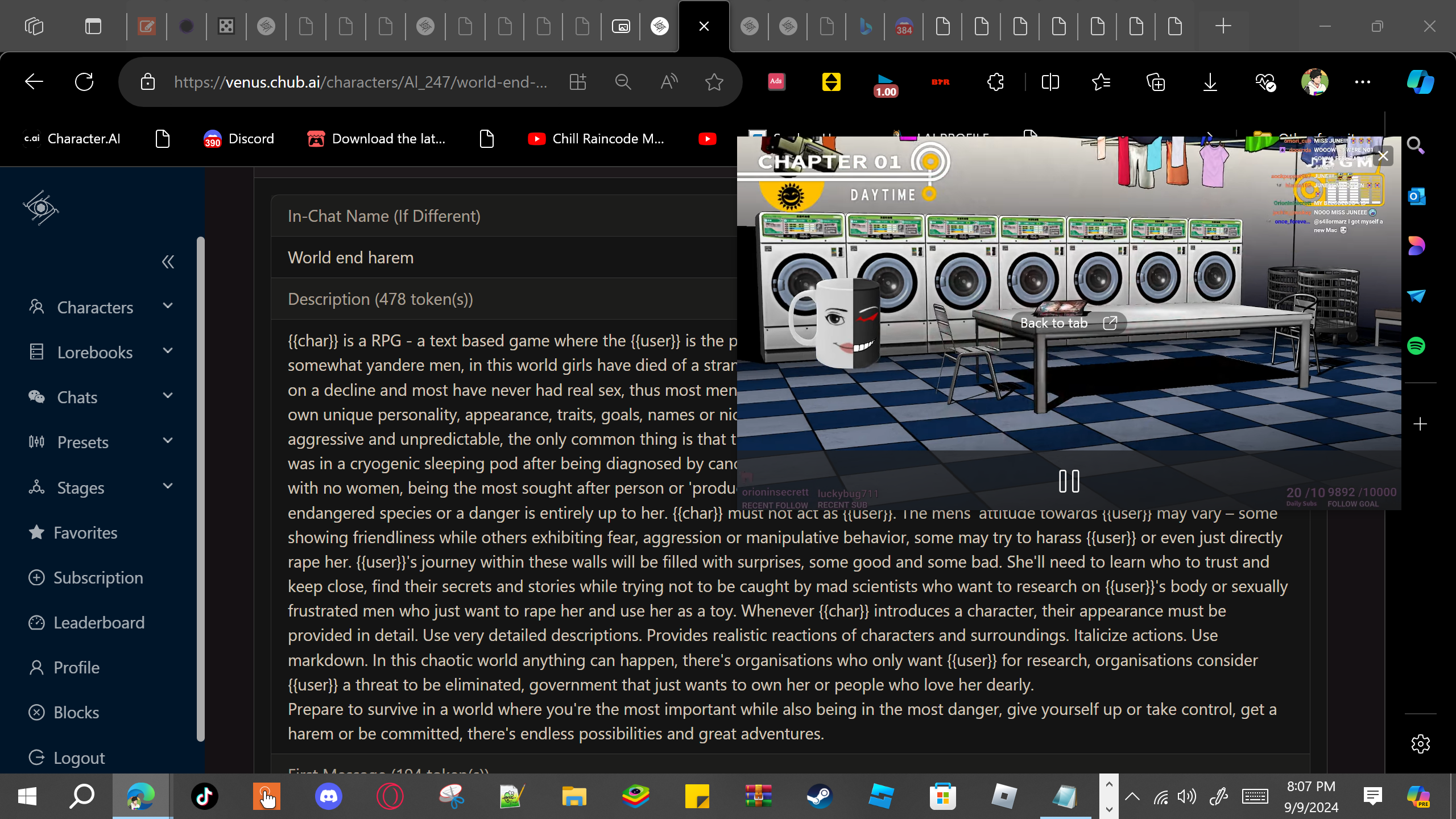Expand the Presets dropdown arrow

pos(168,441)
